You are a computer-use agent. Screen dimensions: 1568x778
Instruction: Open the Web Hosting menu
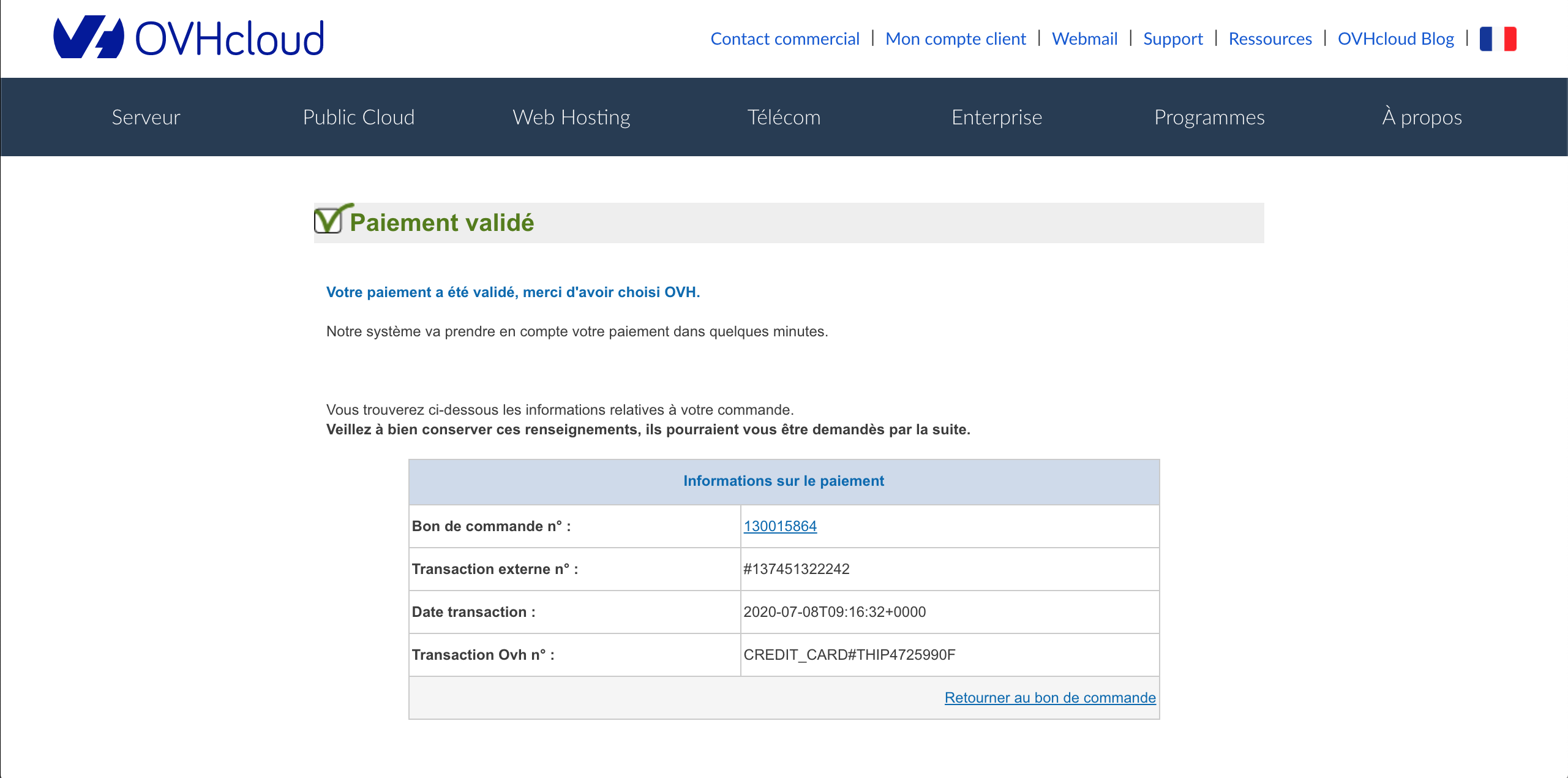pyautogui.click(x=571, y=117)
